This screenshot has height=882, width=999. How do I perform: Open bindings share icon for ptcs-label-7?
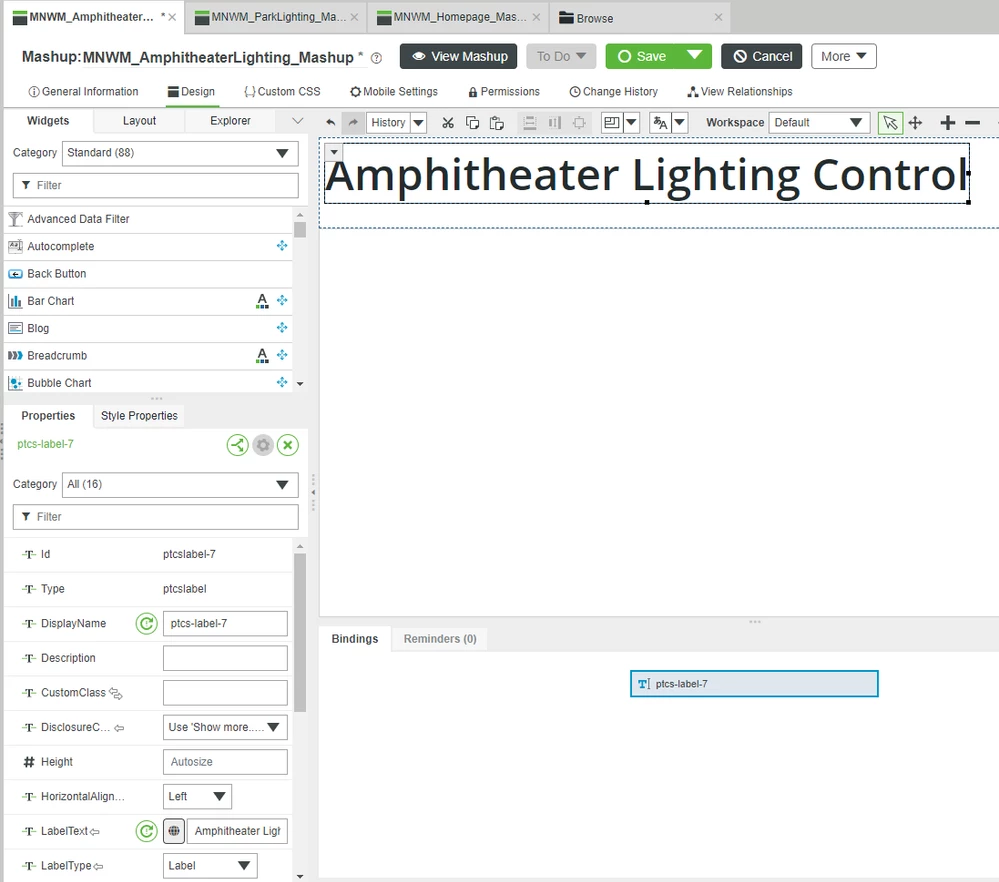pyautogui.click(x=238, y=445)
